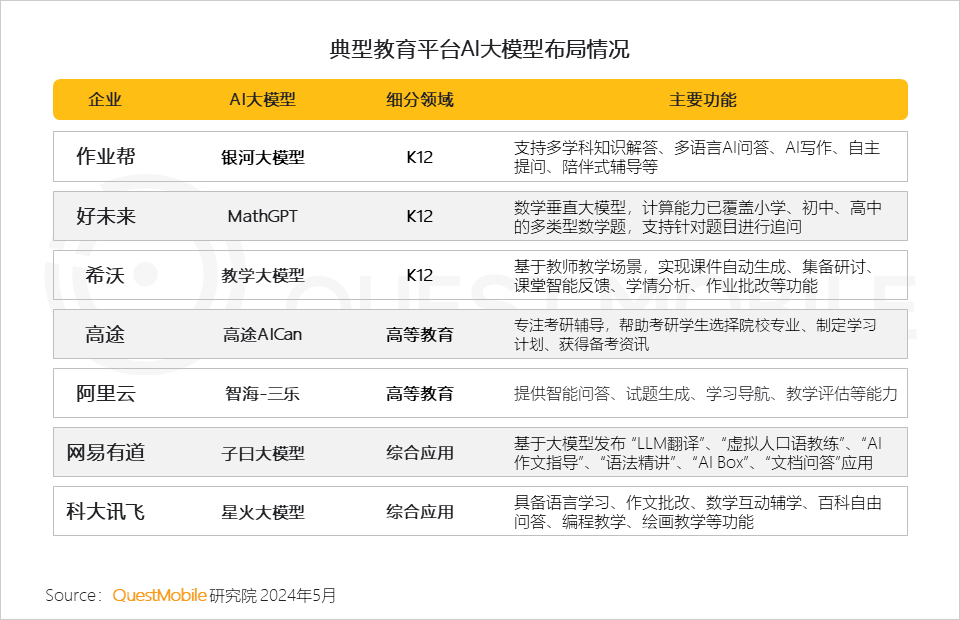Select the AI大模型 column header
Screen dimensions: 960x620
(263, 100)
